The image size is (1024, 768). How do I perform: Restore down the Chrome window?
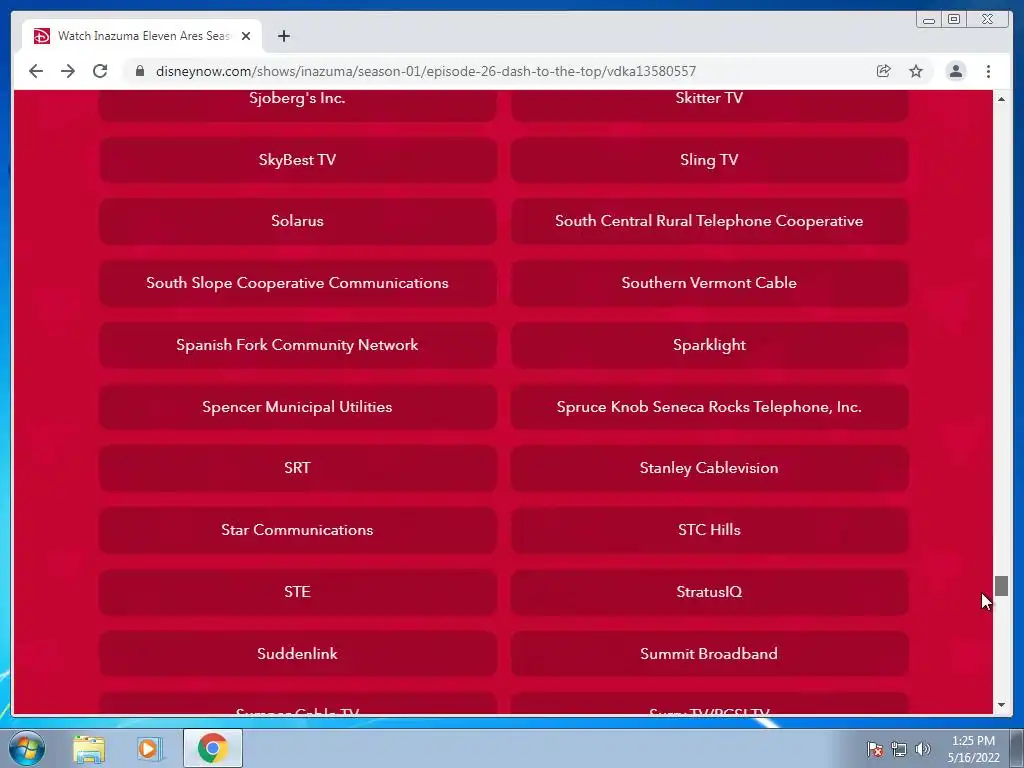[x=954, y=20]
